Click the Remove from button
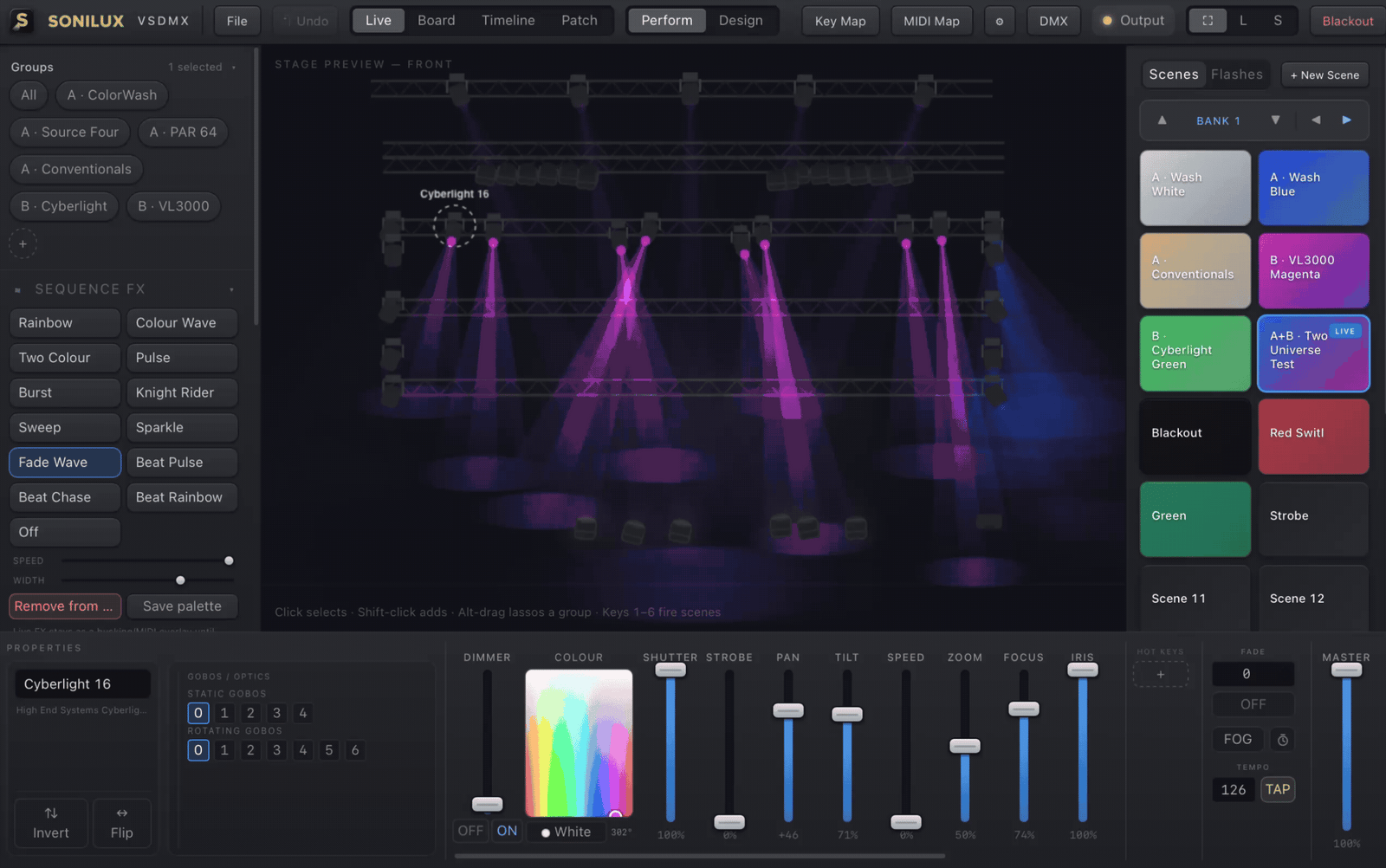The width and height of the screenshot is (1386, 868). [65, 606]
